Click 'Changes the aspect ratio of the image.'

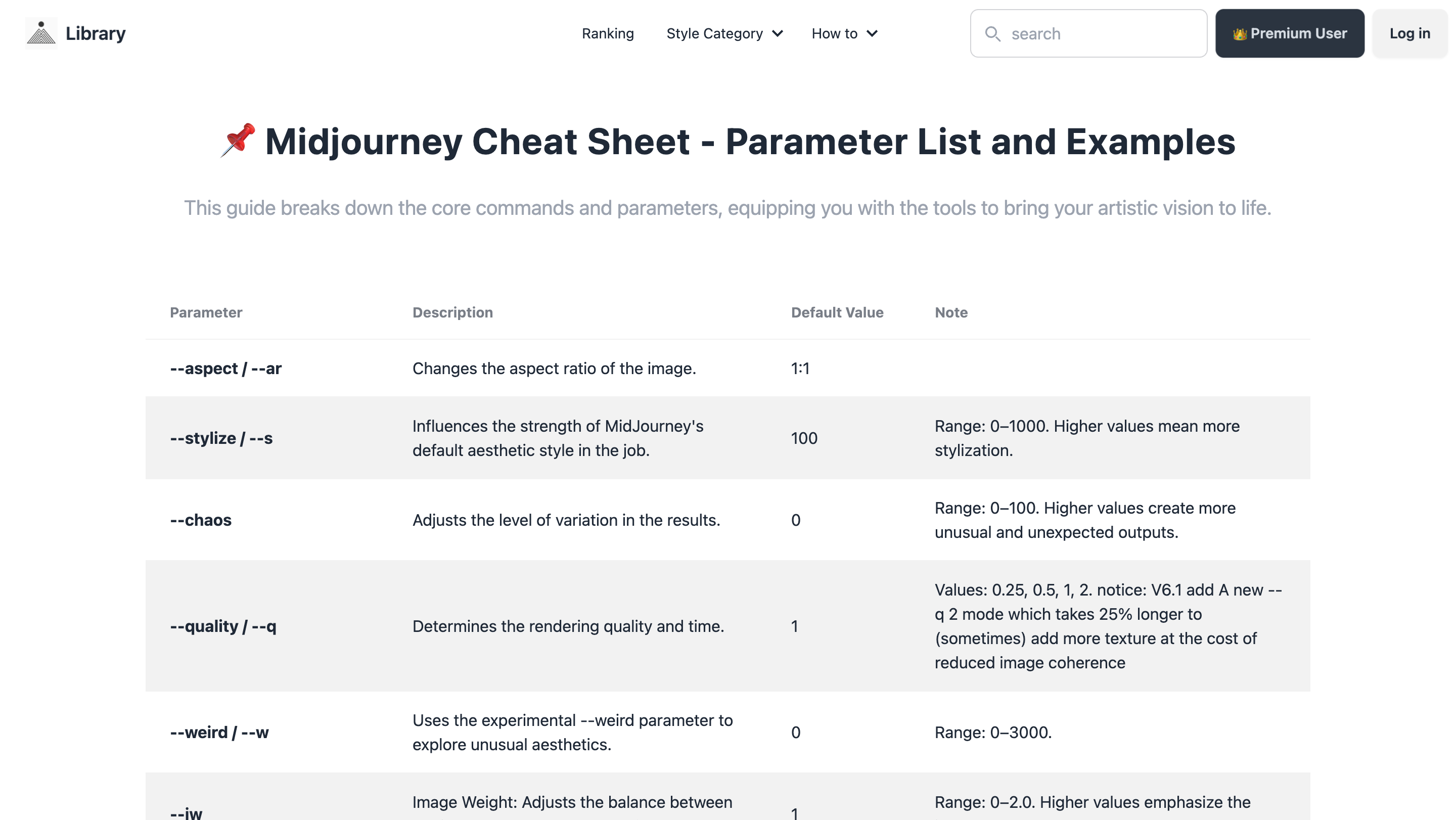coord(554,369)
